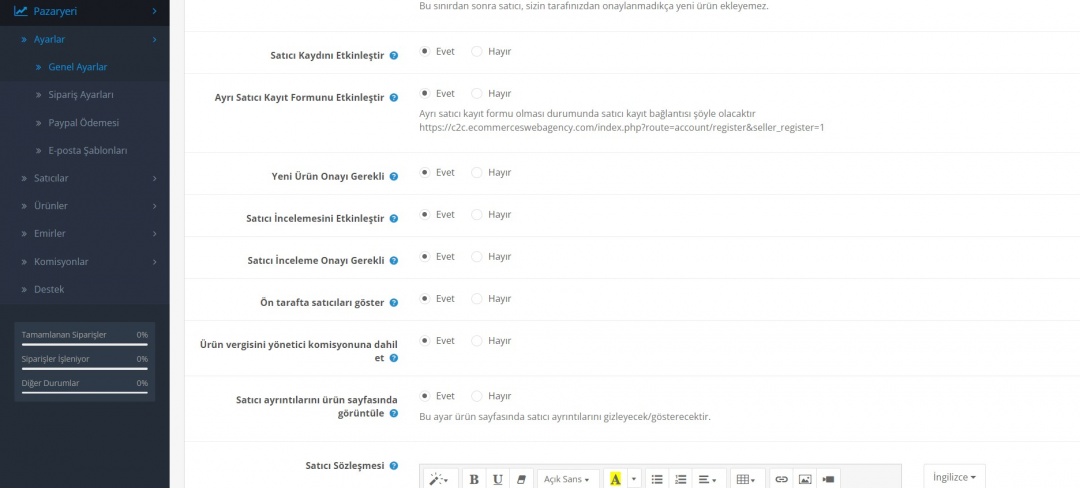
Task: Click the Destek sidebar link
Action: coord(48,289)
